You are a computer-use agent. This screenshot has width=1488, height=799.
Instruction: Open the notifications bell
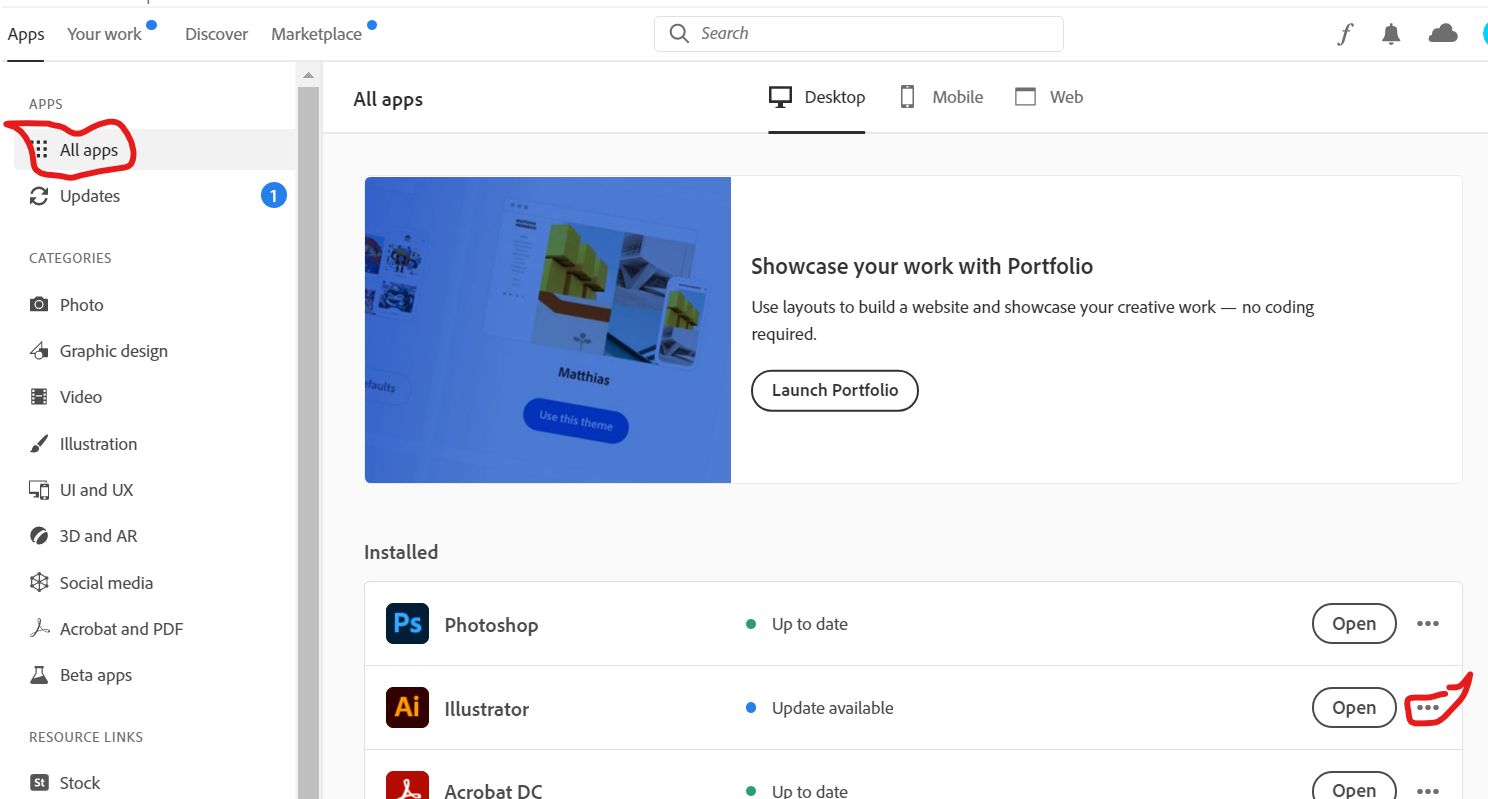1391,34
